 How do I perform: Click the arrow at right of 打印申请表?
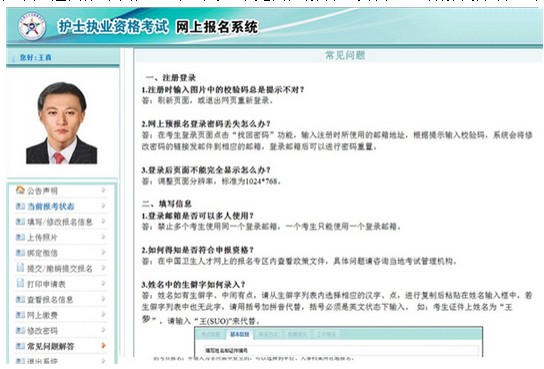coord(103,283)
